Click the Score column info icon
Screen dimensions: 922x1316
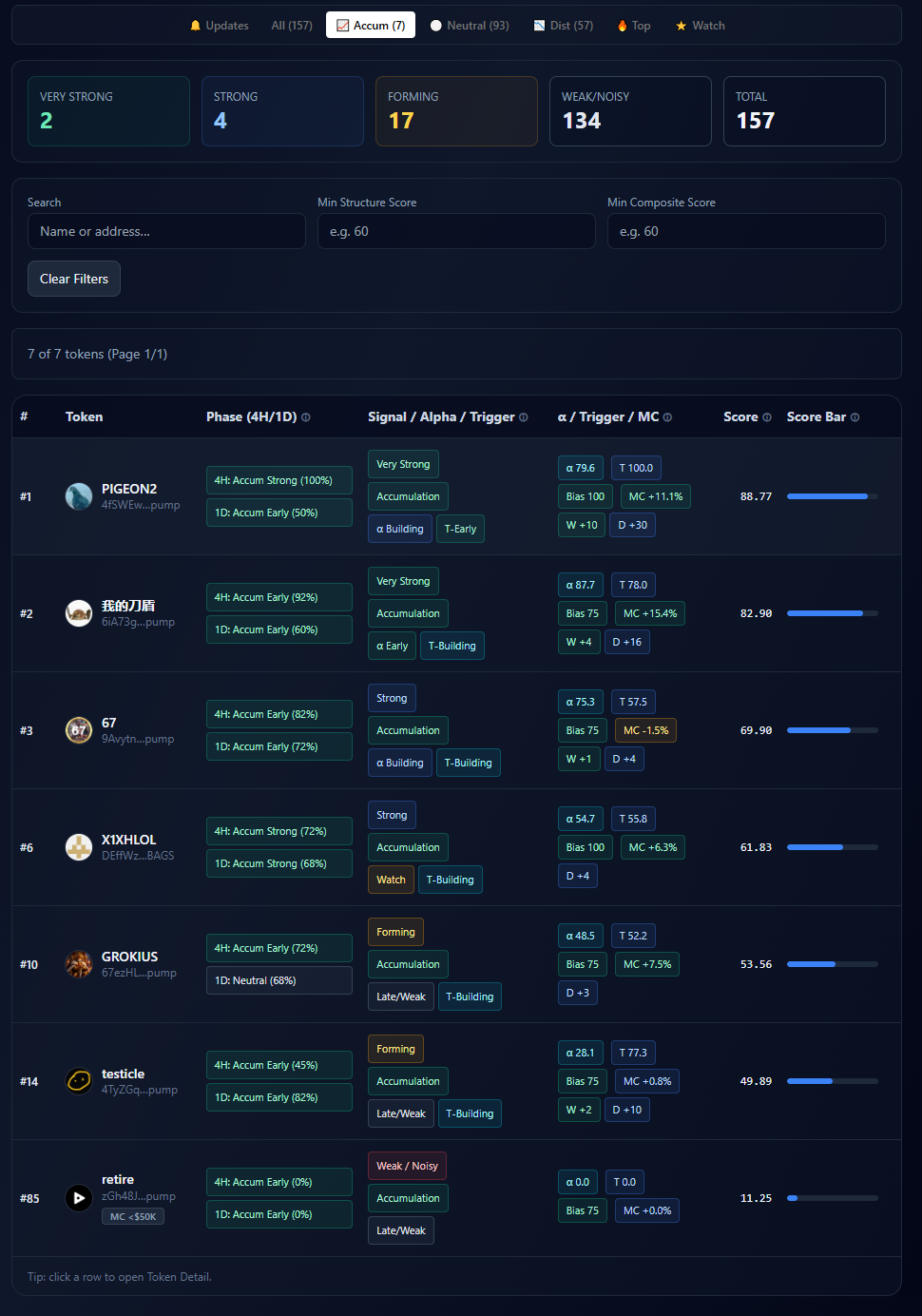pyautogui.click(x=767, y=417)
